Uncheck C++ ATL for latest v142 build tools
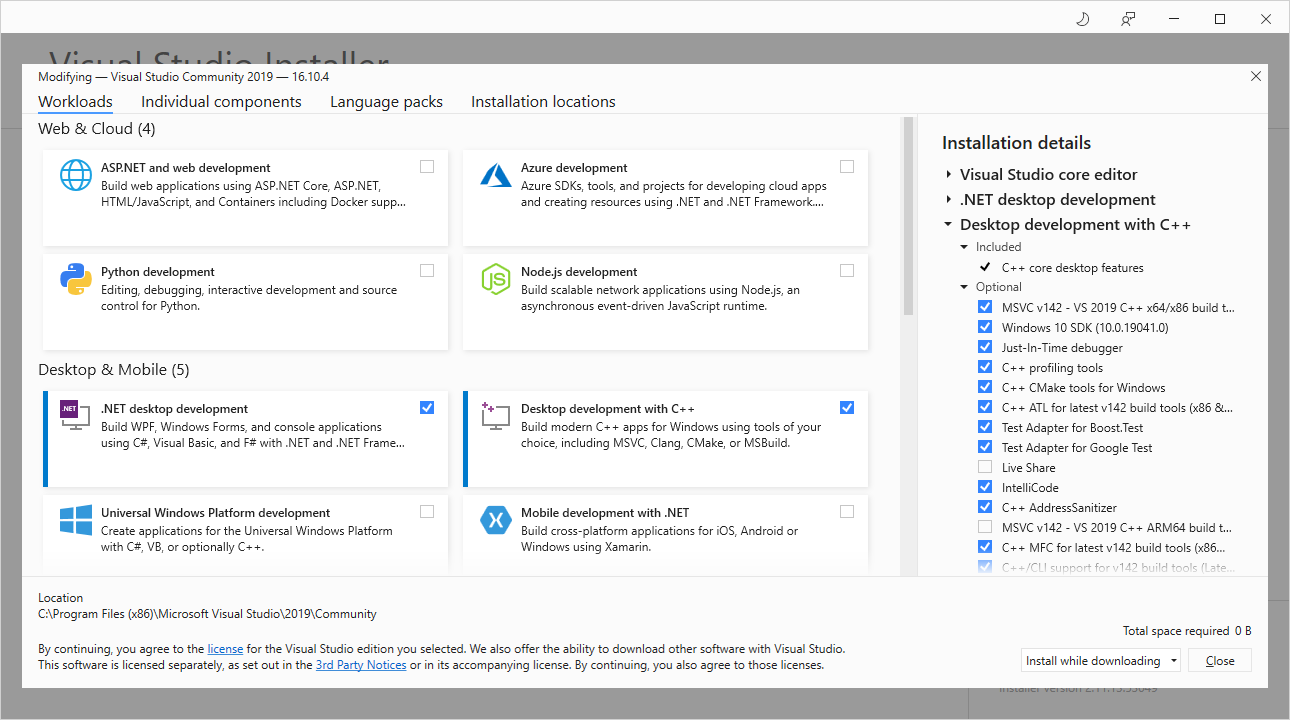This screenshot has height=720, width=1290. point(985,408)
